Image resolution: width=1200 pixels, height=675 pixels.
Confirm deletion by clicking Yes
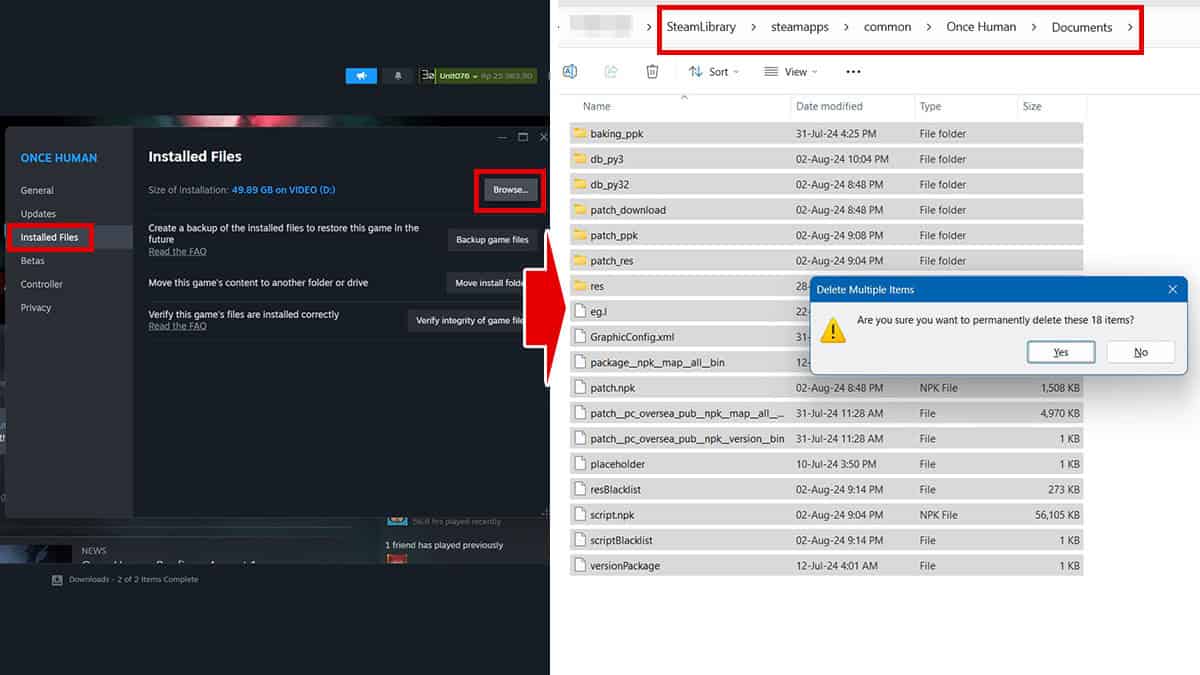coord(1060,352)
